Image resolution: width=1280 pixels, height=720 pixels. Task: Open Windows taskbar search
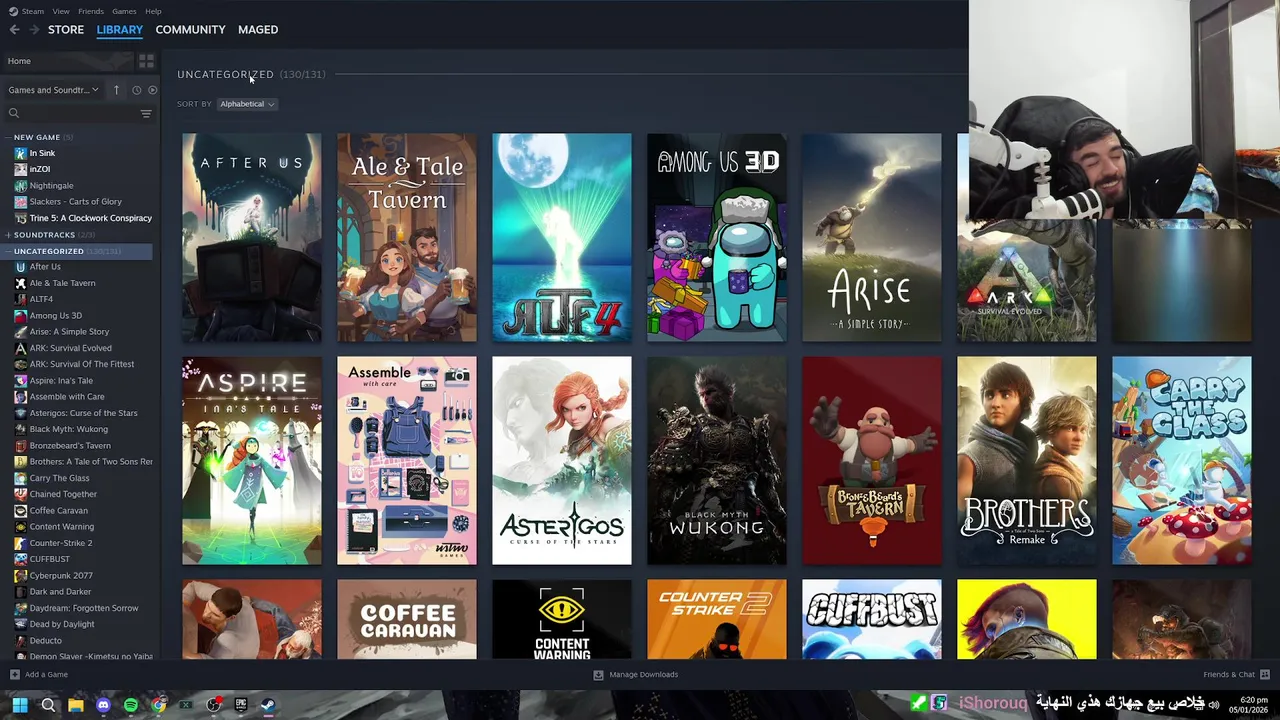[48, 705]
